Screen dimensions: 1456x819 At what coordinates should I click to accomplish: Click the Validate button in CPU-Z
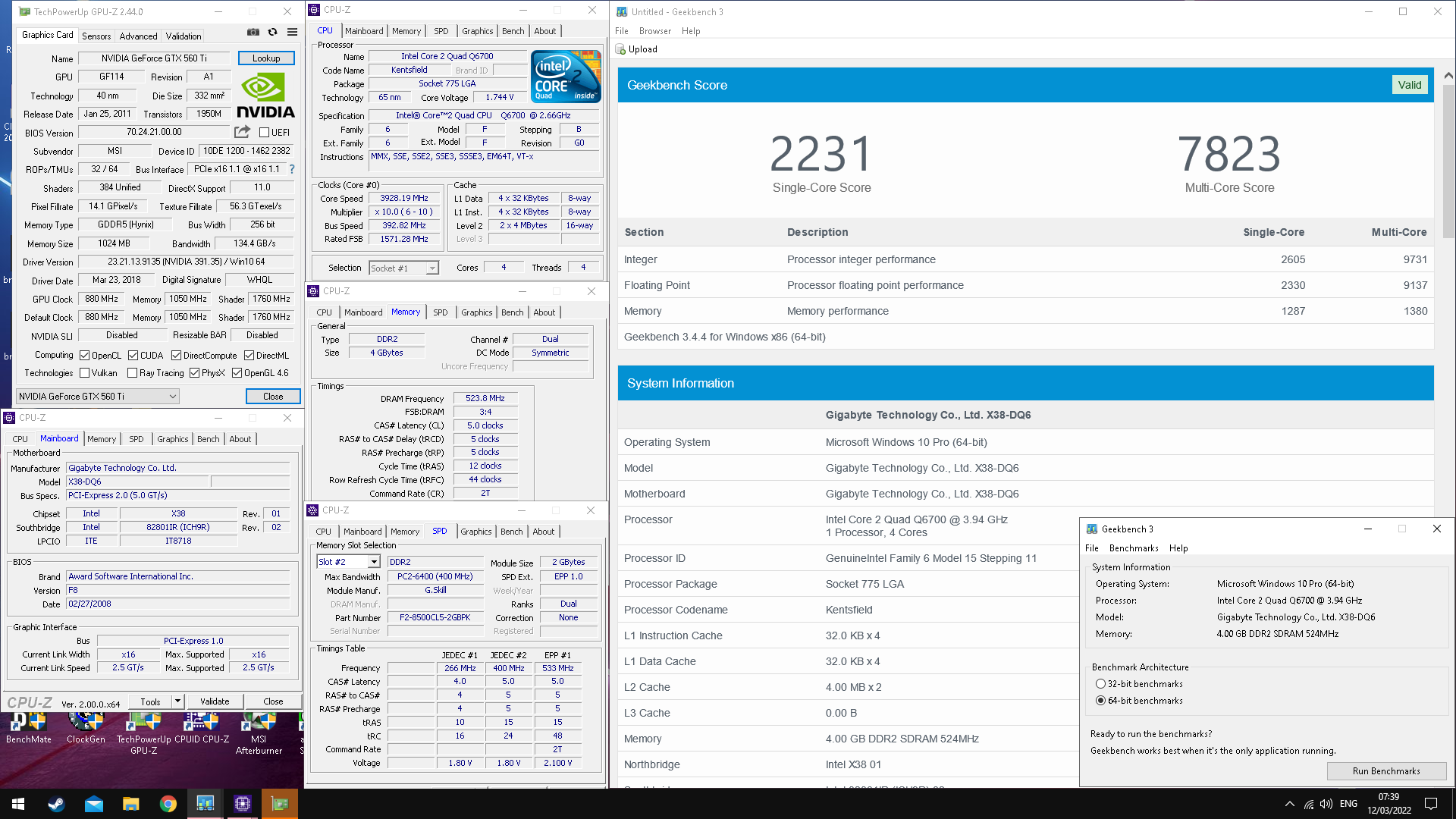coord(215,701)
